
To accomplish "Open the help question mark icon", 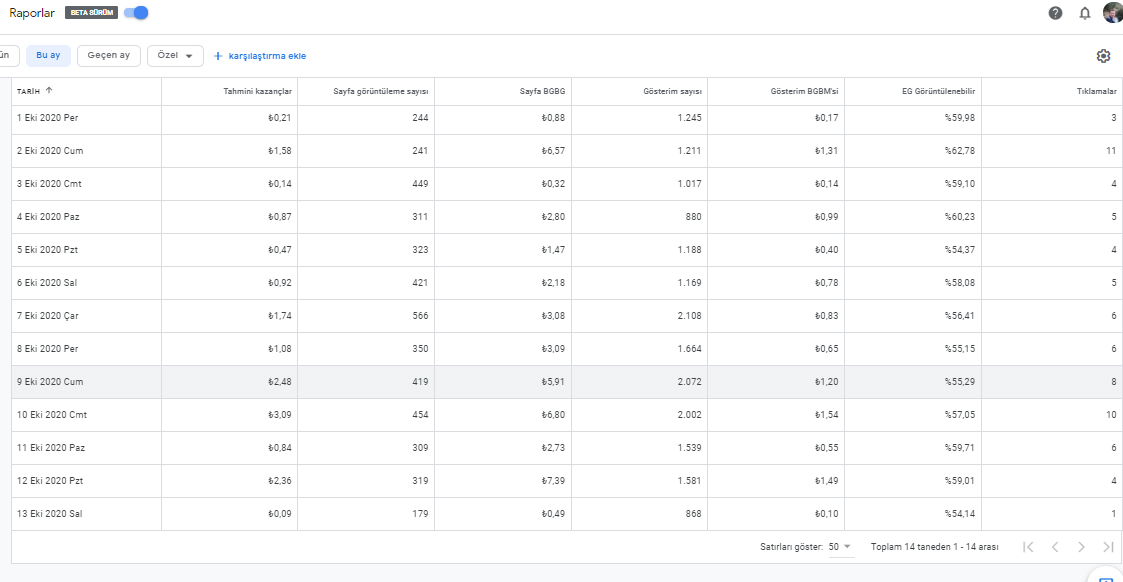I will pos(1055,13).
